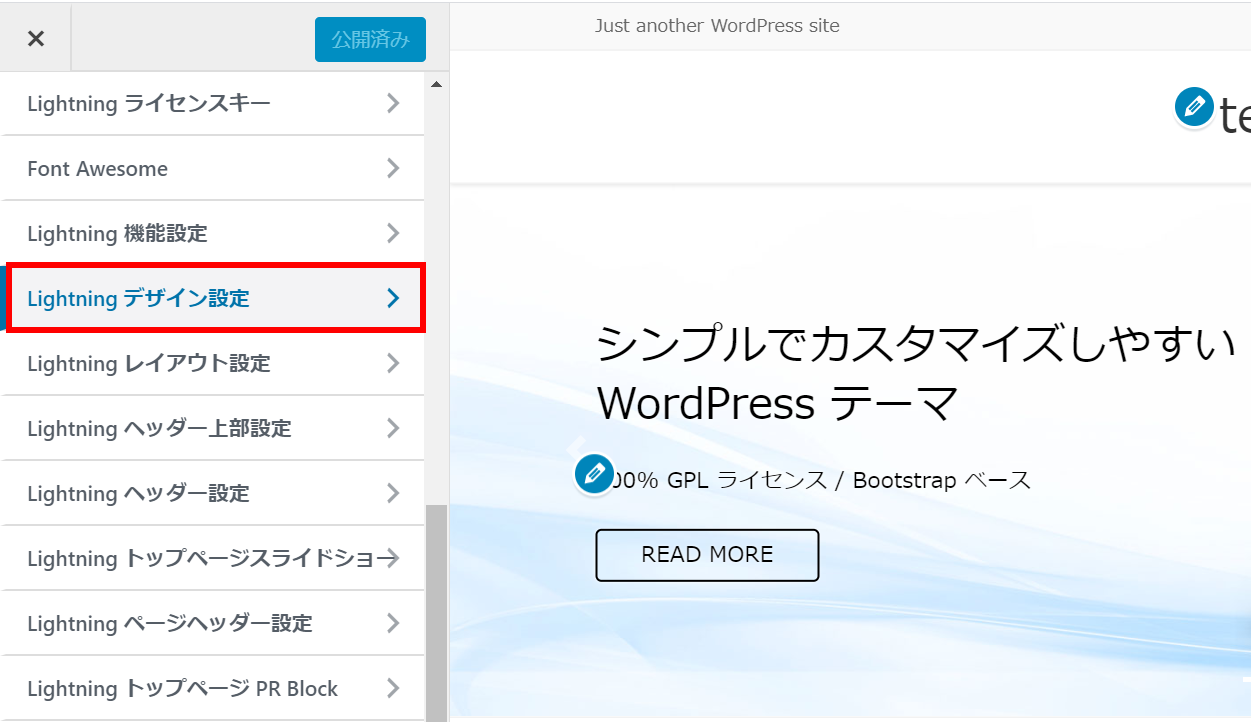Click the chevron beside Lightning 機能設定

393,233
